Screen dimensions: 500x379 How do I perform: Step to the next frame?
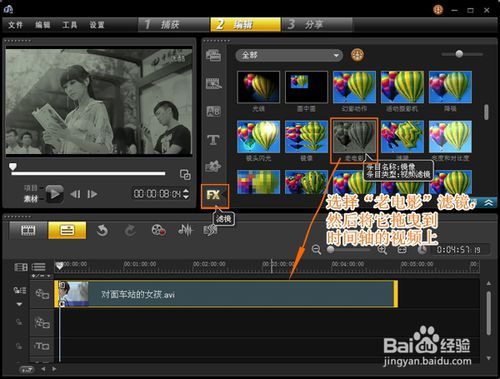pyautogui.click(x=92, y=194)
